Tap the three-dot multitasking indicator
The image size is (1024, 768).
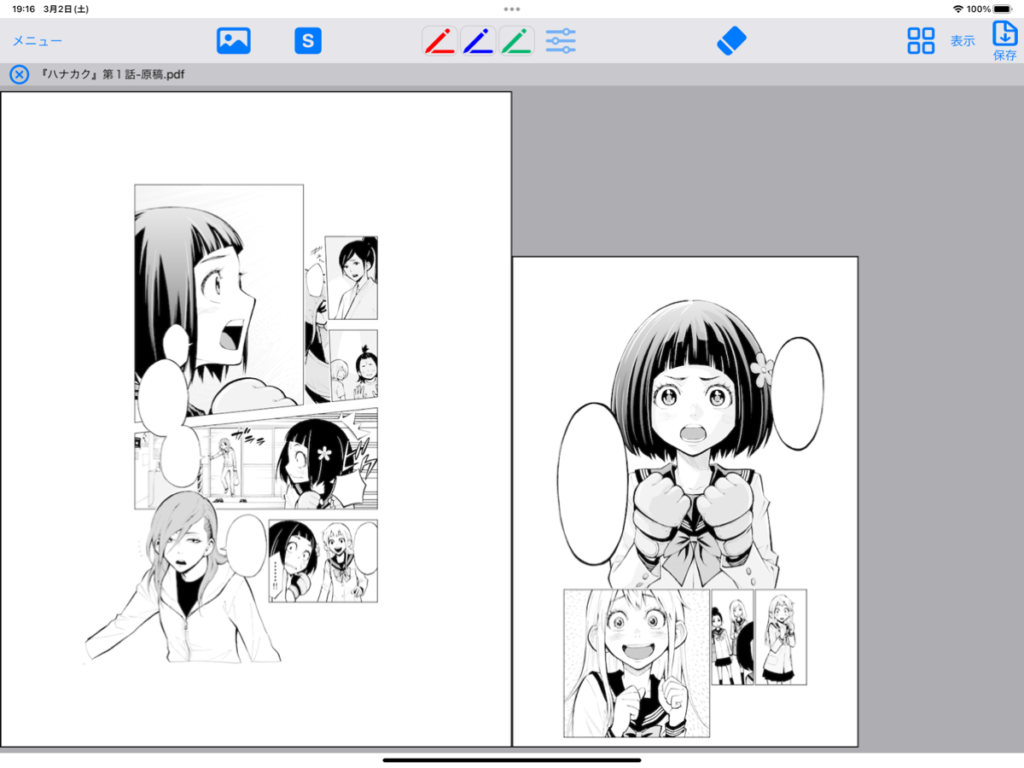tap(512, 9)
